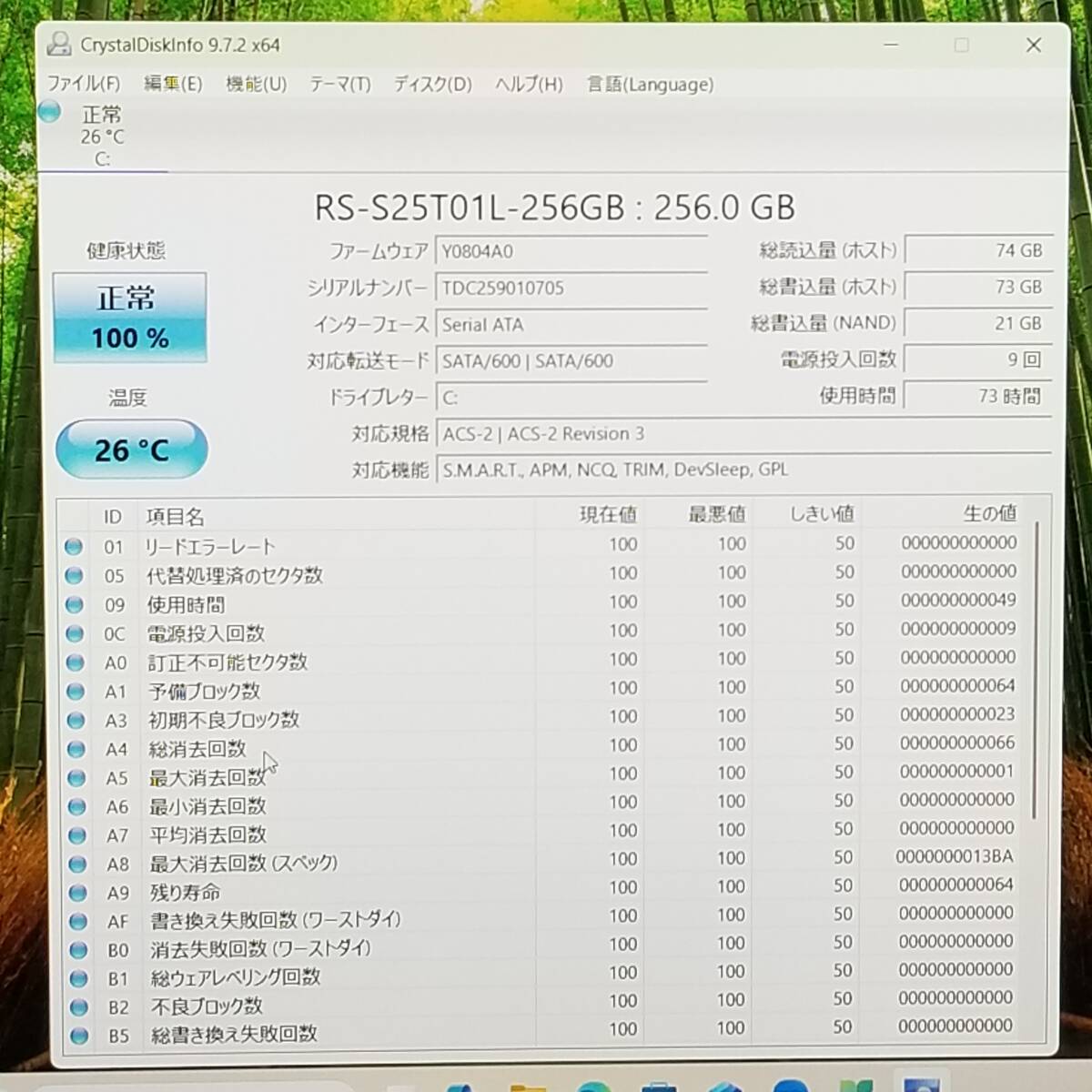The height and width of the screenshot is (1092, 1092).
Task: Click the total host writes value 73 GB
Action: click(x=978, y=287)
